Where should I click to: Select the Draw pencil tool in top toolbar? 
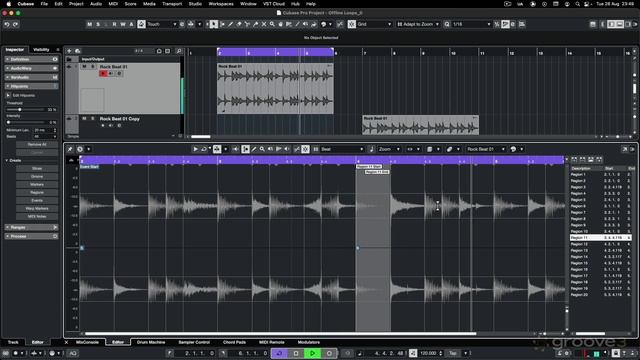point(231,24)
